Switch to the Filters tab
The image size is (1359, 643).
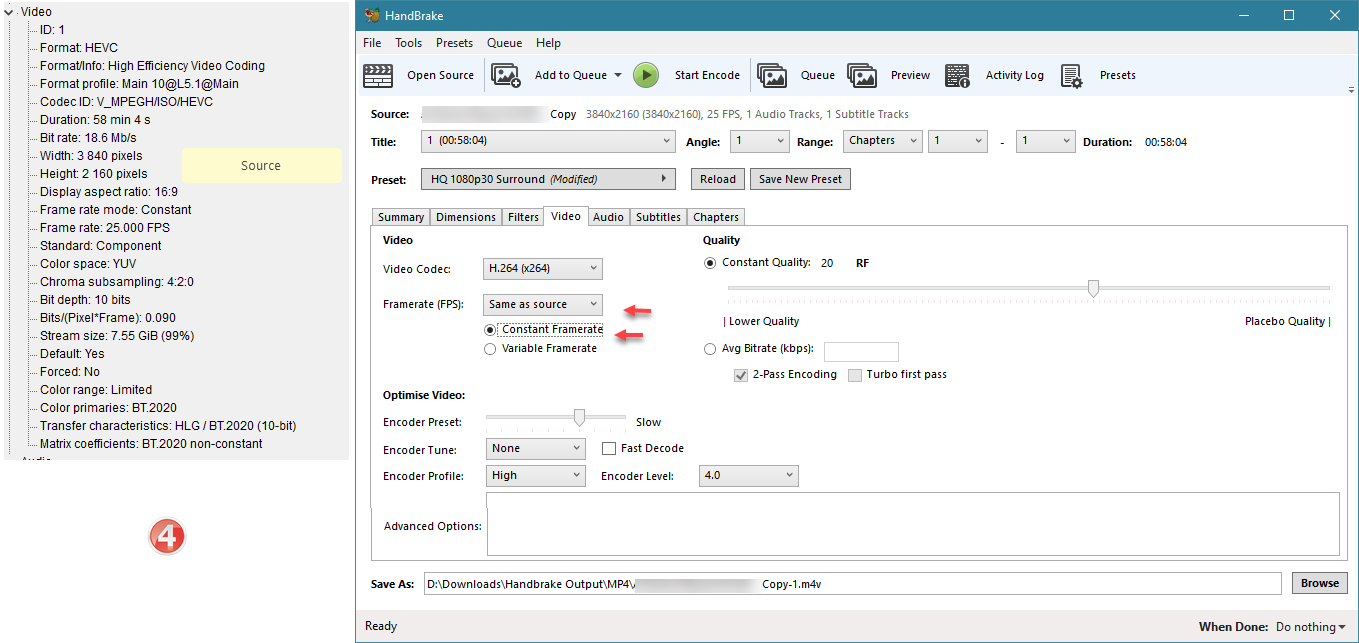[523, 217]
